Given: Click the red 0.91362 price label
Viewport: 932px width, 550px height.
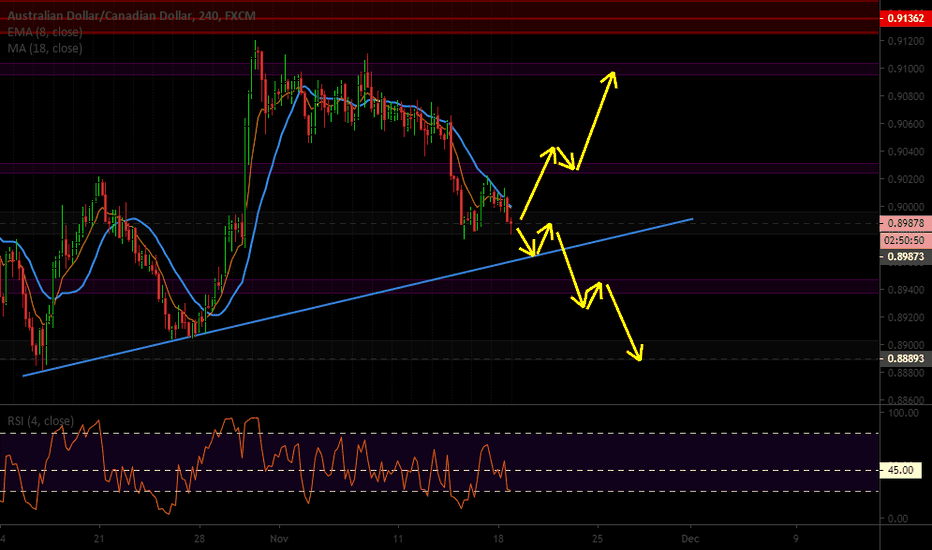Looking at the screenshot, I should (901, 18).
